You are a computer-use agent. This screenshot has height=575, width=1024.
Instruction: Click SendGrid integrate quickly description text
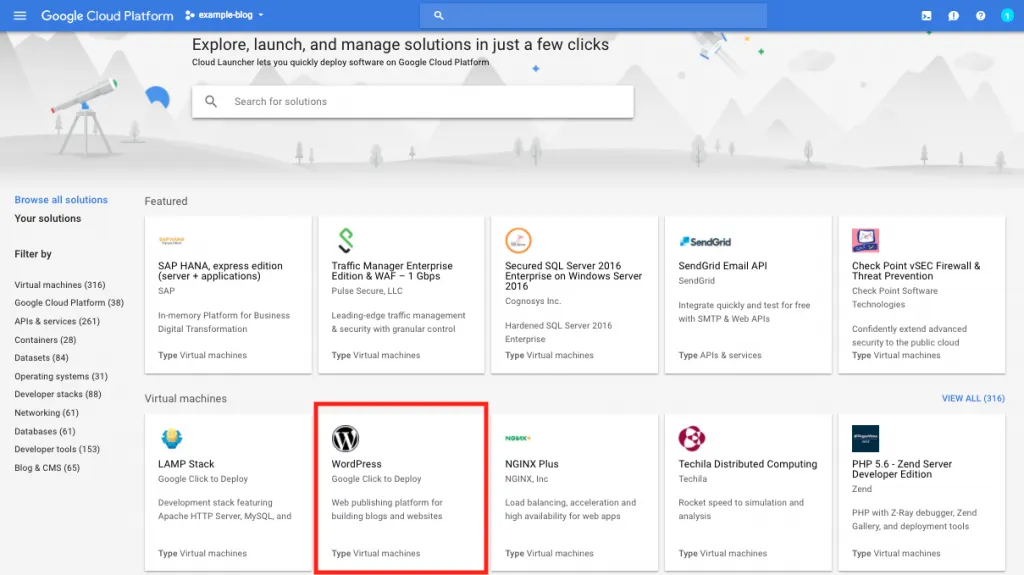(744, 312)
